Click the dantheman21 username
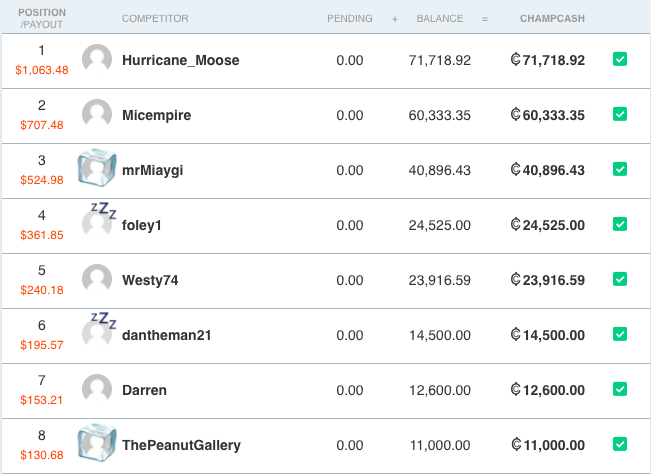 coord(166,335)
